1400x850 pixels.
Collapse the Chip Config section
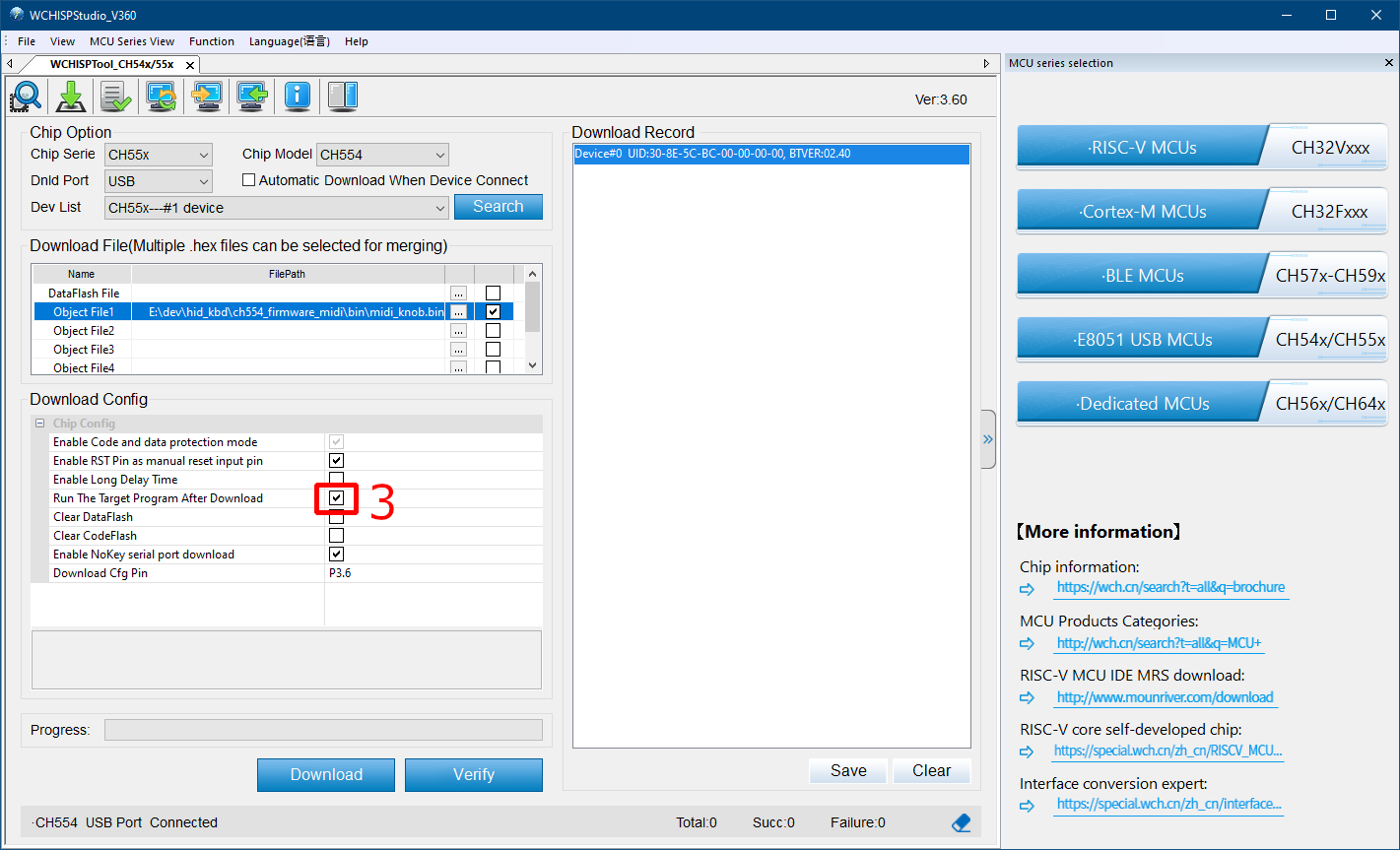point(40,424)
